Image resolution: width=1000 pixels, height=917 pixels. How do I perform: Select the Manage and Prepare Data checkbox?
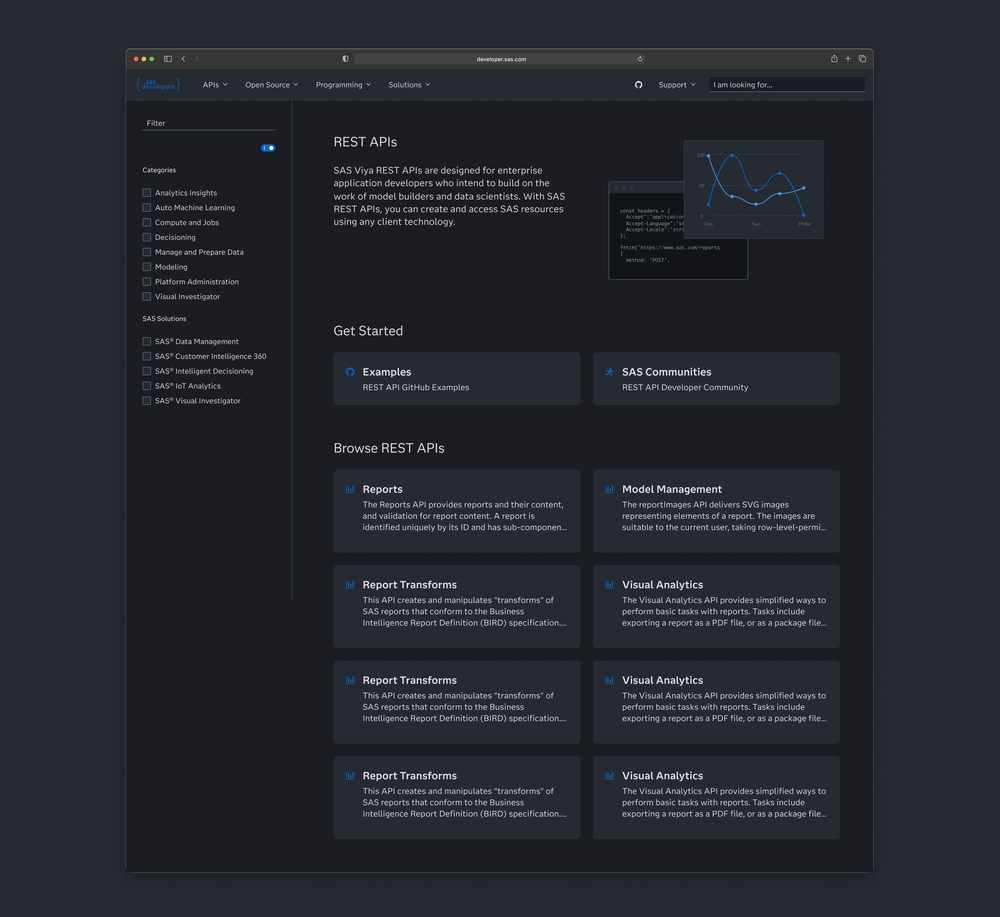147,252
